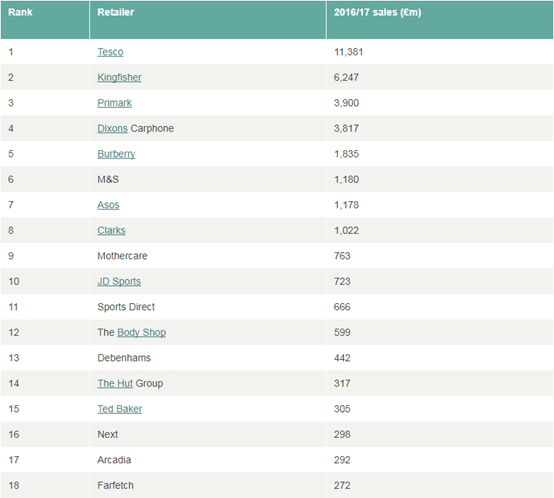This screenshot has height=498, width=554.
Task: Open the Body Shop link
Action: (x=141, y=332)
